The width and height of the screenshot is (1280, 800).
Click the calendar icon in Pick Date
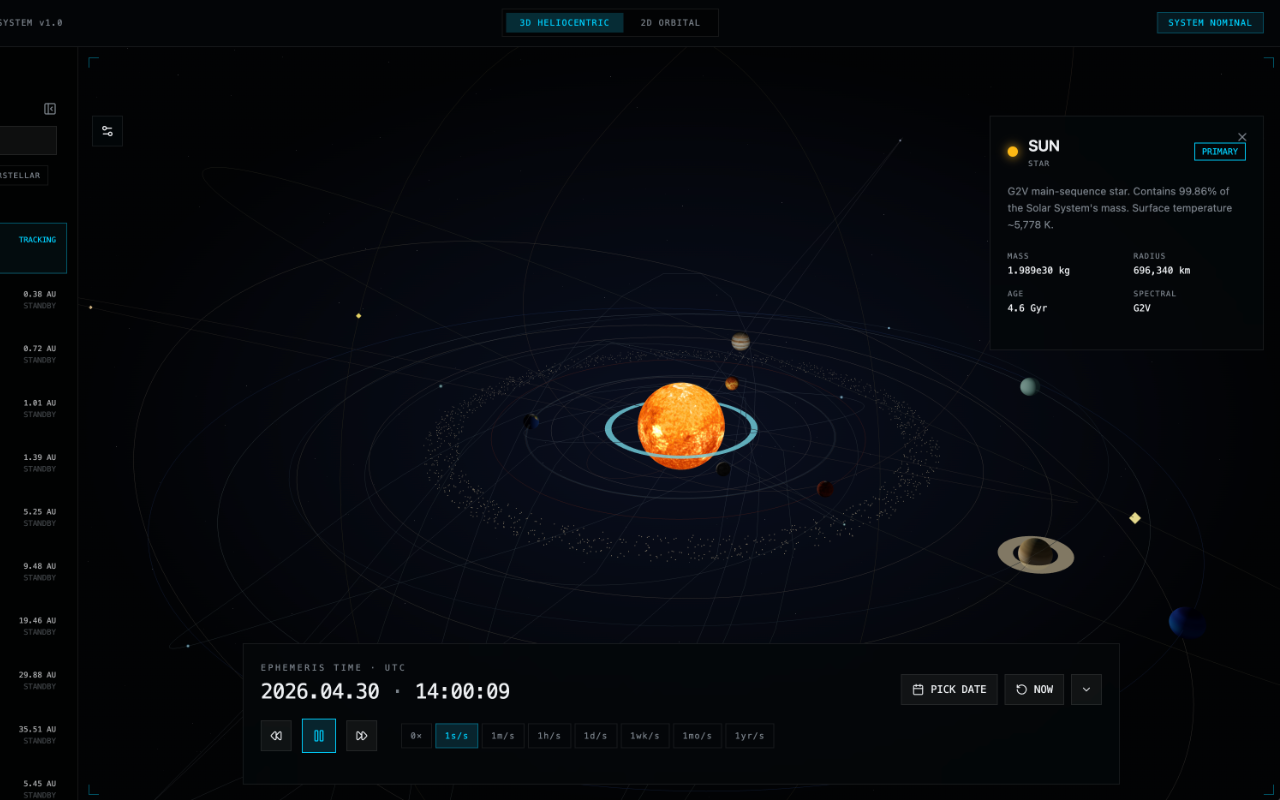coord(918,689)
